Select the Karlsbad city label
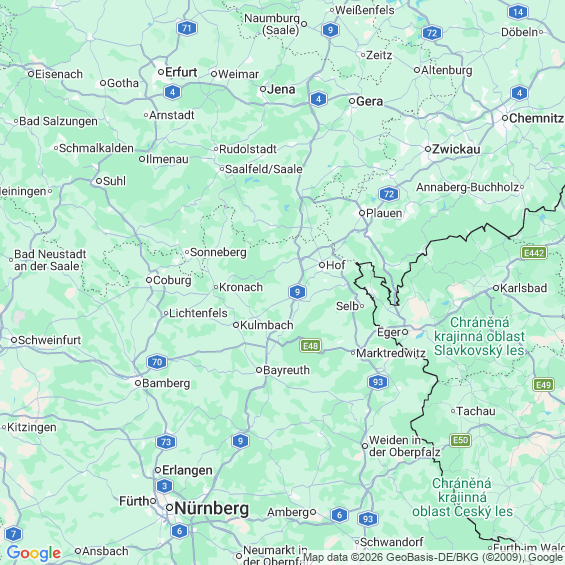565x565 pixels. pos(523,288)
